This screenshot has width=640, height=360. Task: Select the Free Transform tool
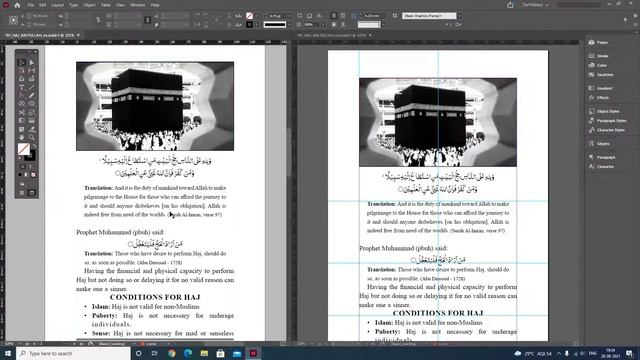tap(31, 112)
